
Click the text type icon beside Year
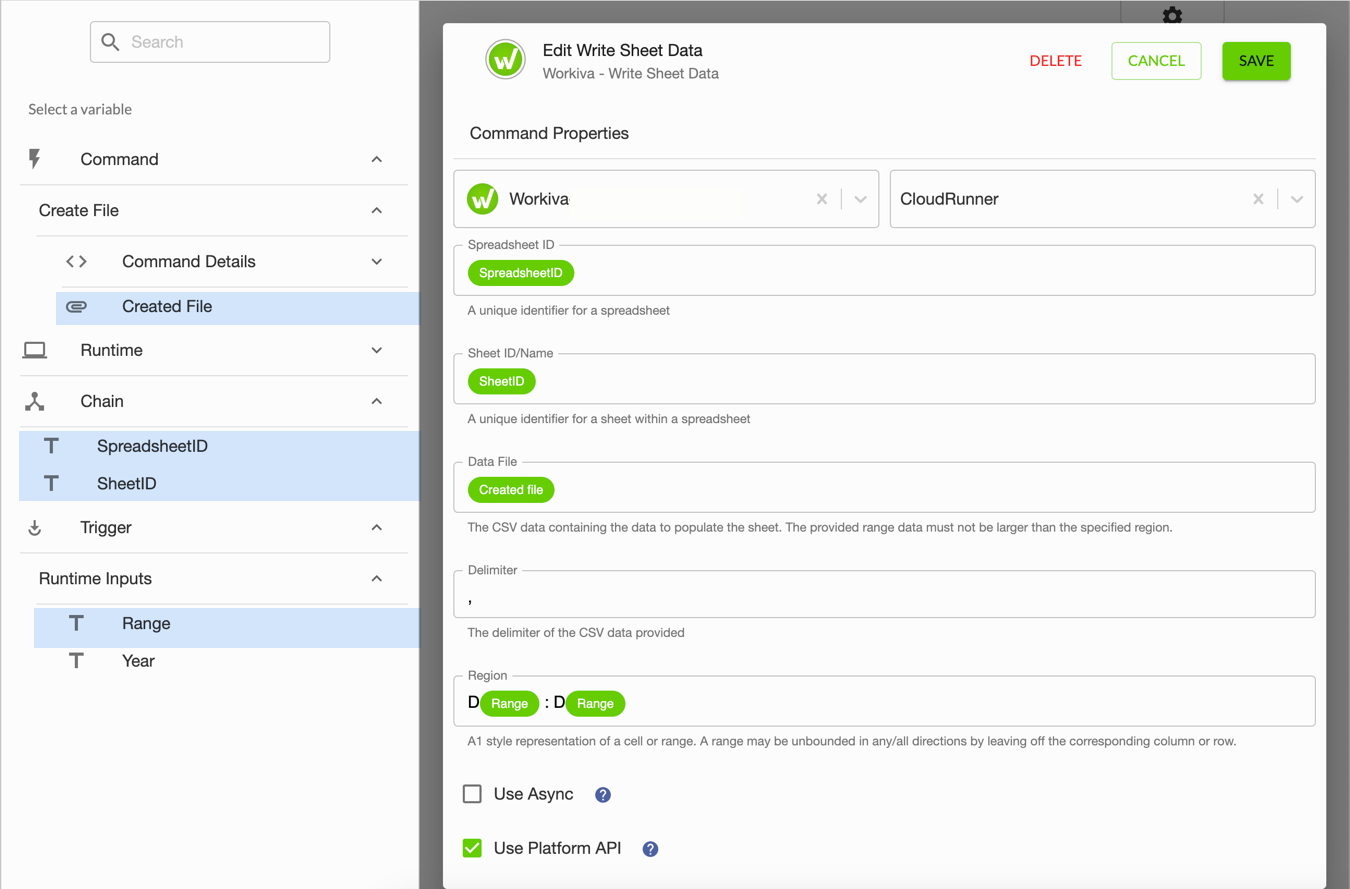(76, 660)
